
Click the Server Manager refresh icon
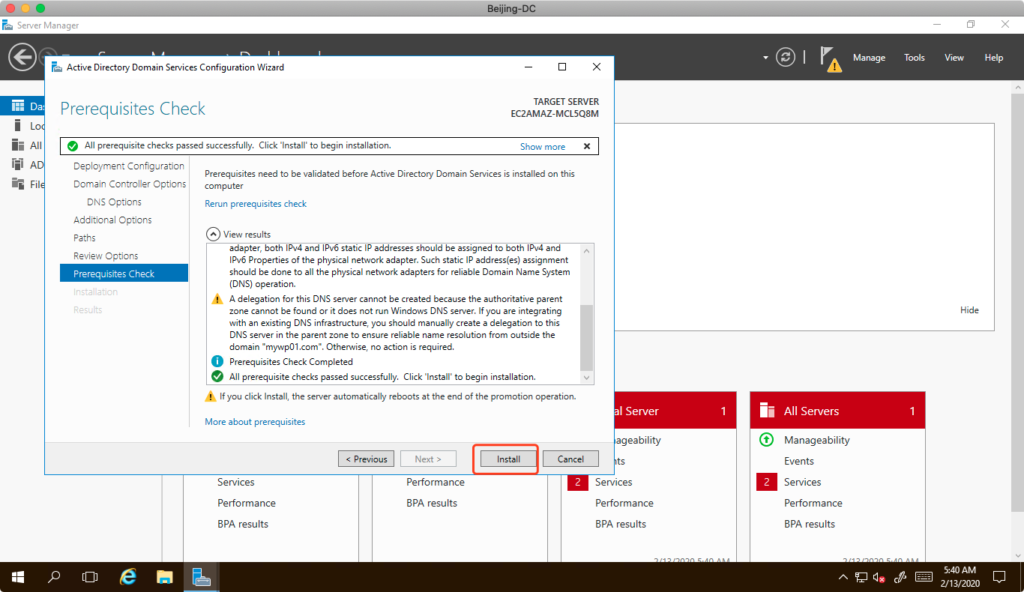click(x=787, y=57)
